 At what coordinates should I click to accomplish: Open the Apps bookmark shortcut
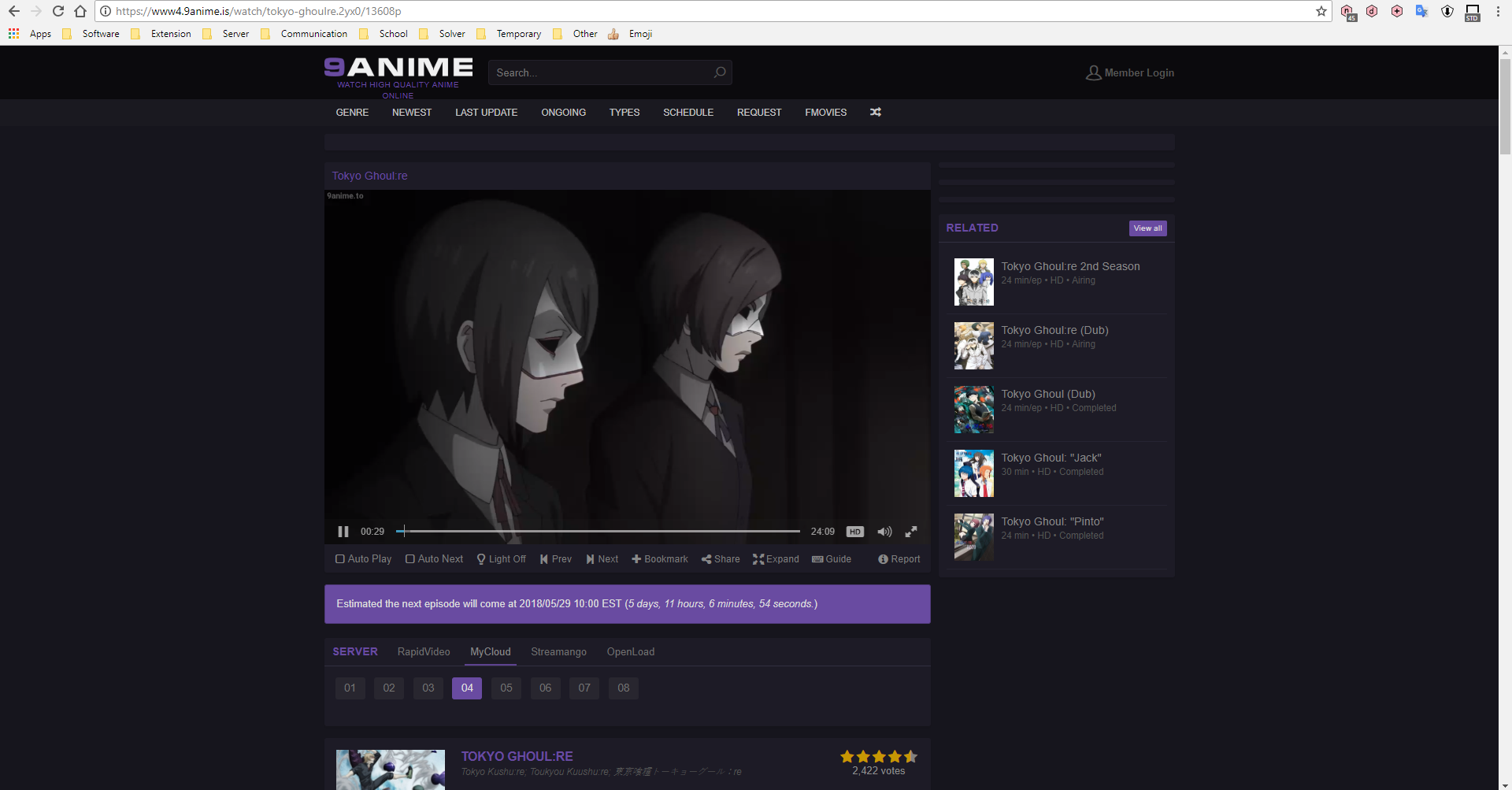click(30, 34)
